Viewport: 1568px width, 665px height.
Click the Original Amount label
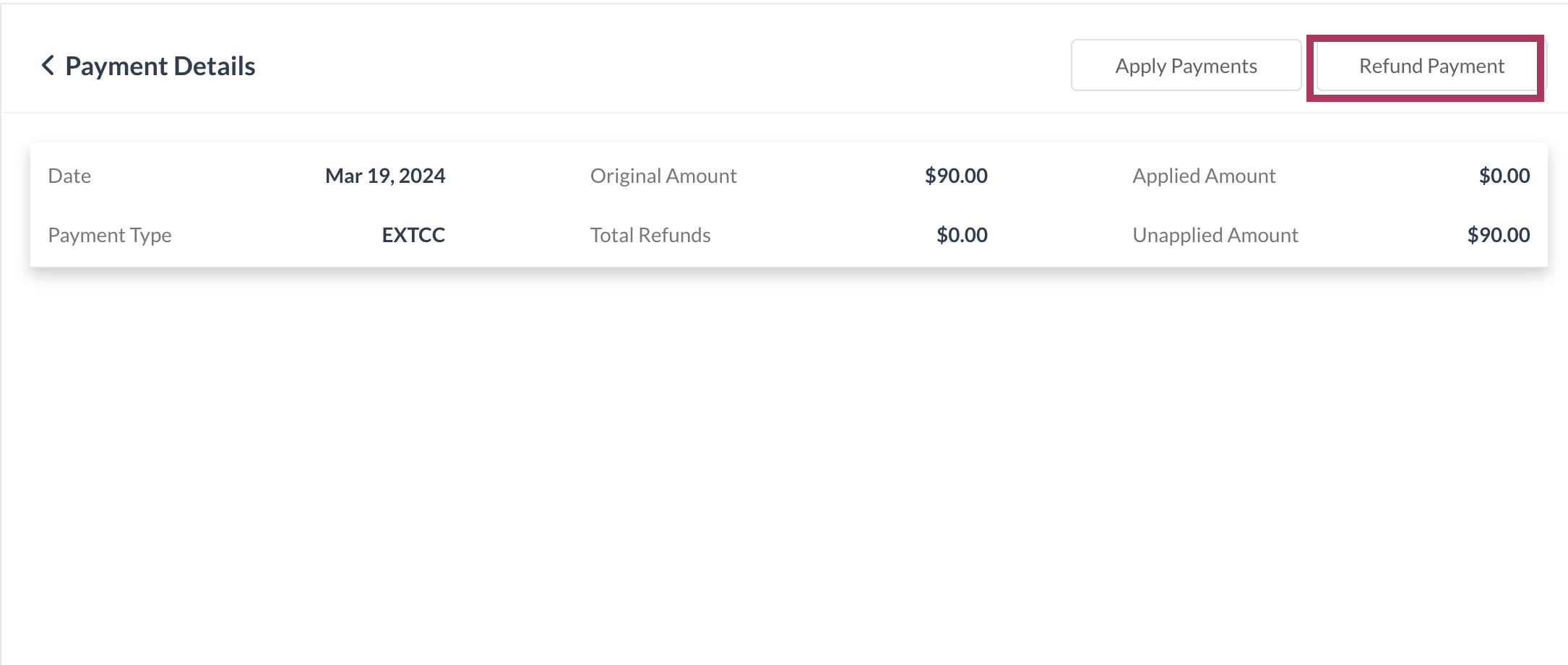coord(663,176)
